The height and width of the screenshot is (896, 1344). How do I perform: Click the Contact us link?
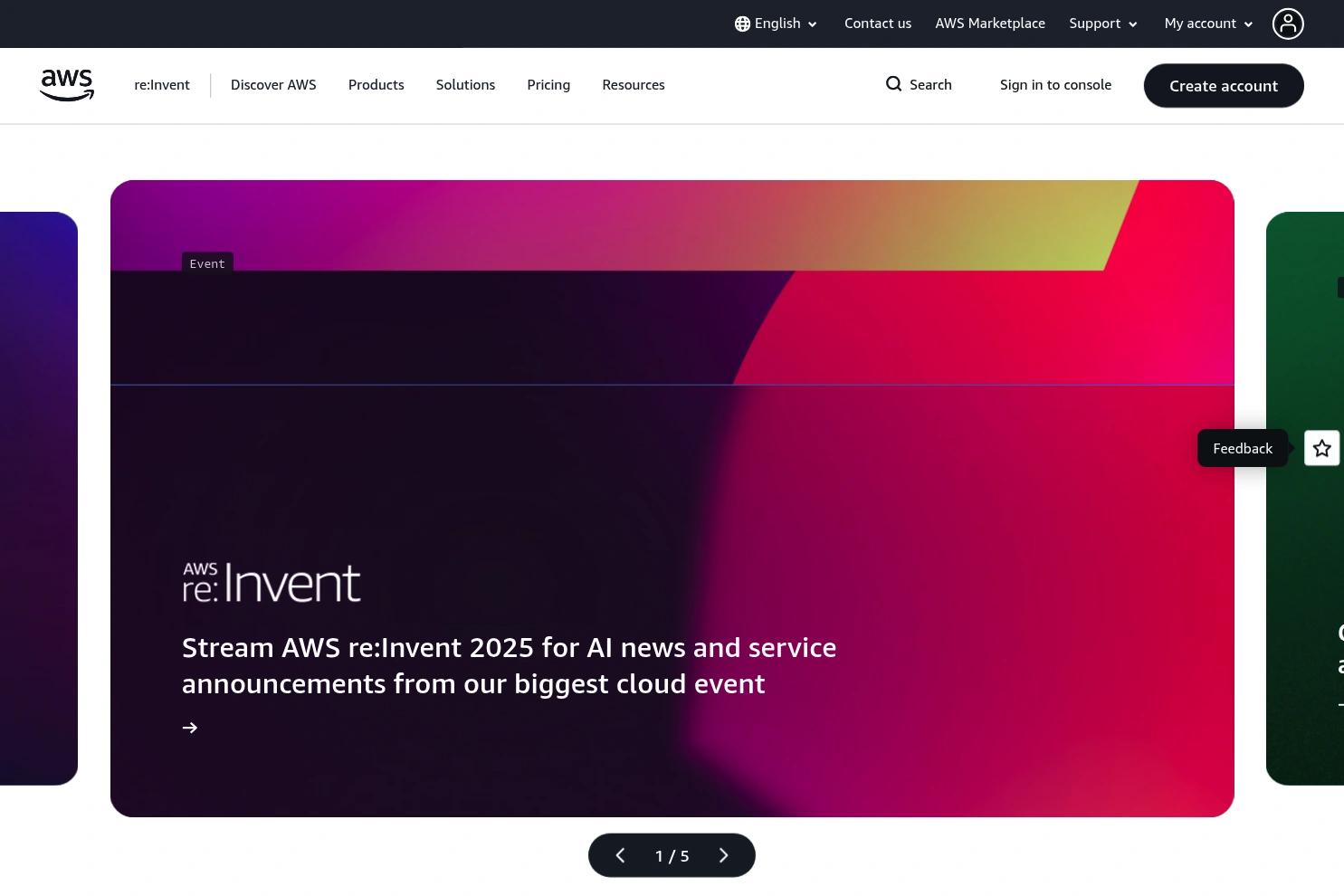[x=878, y=24]
